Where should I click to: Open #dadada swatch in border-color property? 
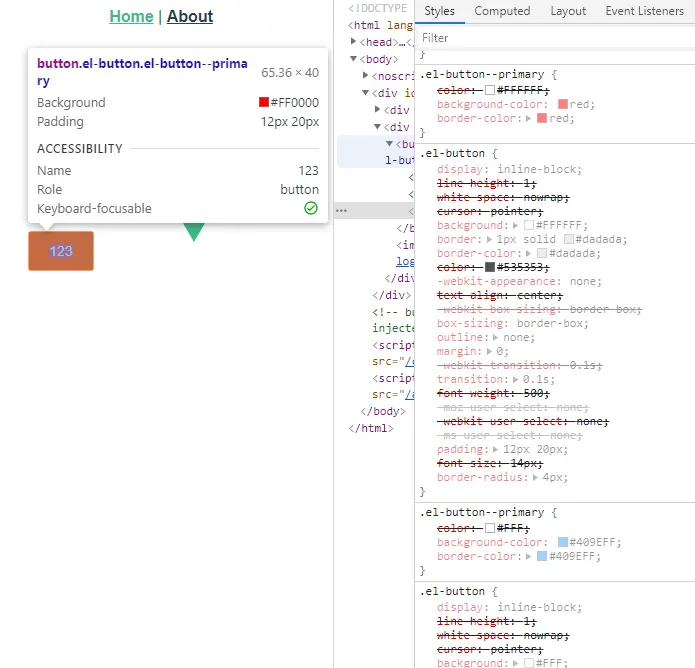coord(542,254)
